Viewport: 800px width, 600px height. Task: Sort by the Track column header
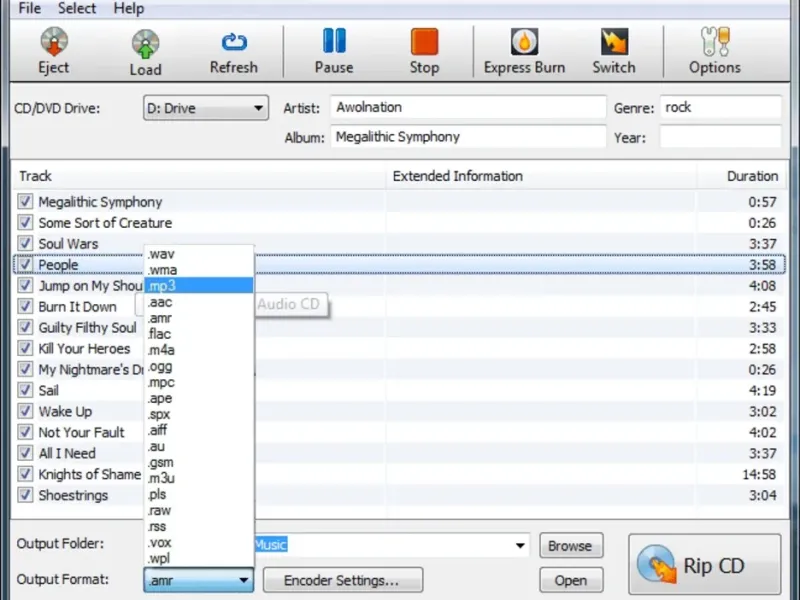point(199,176)
